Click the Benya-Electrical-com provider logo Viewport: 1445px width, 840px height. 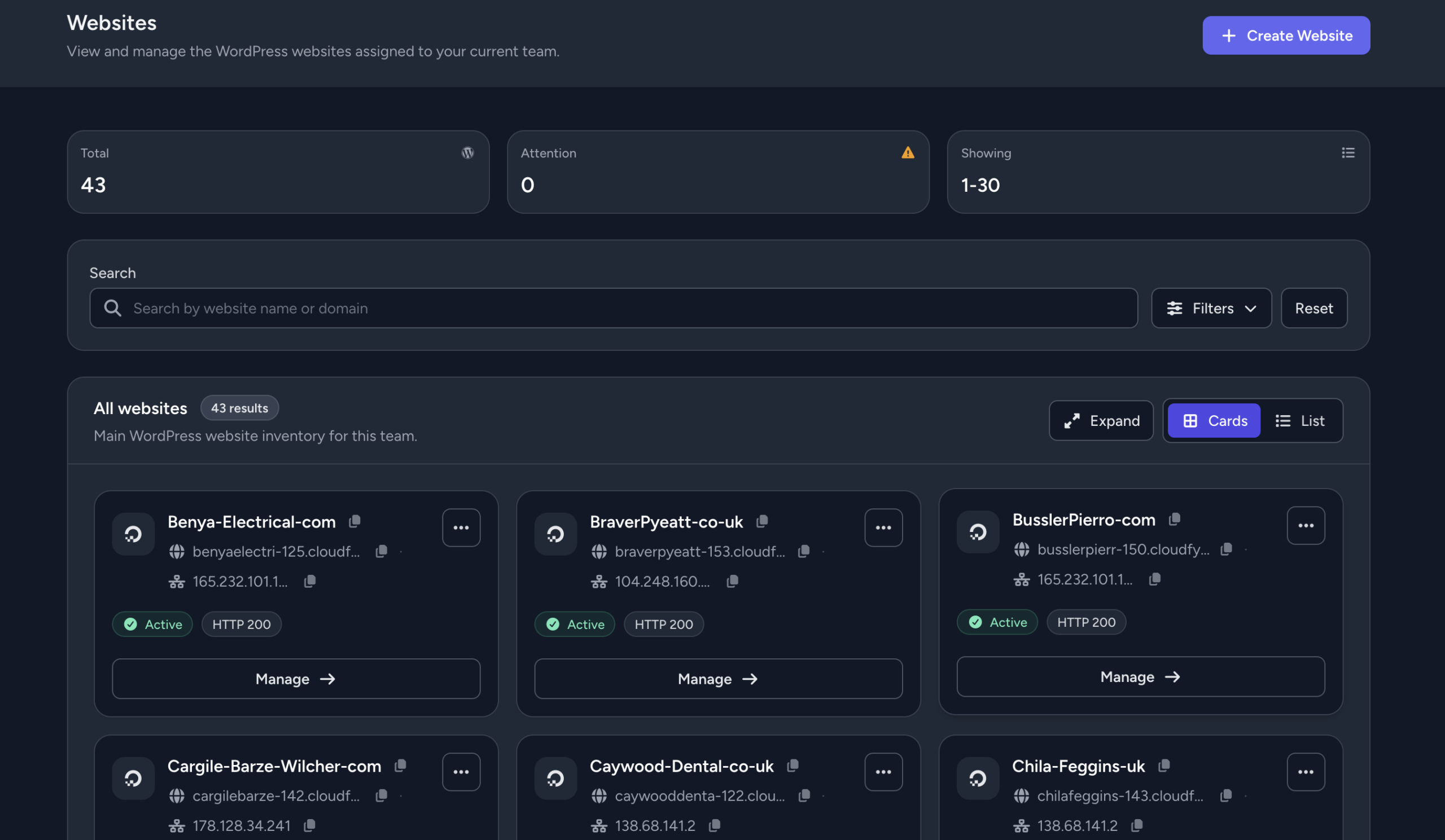pyautogui.click(x=133, y=534)
